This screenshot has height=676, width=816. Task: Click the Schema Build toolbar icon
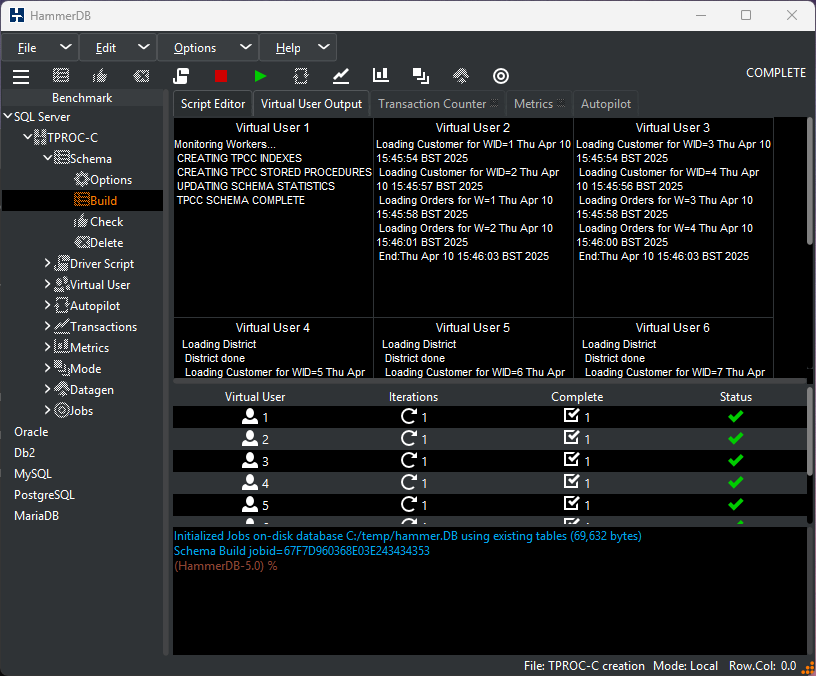(61, 76)
